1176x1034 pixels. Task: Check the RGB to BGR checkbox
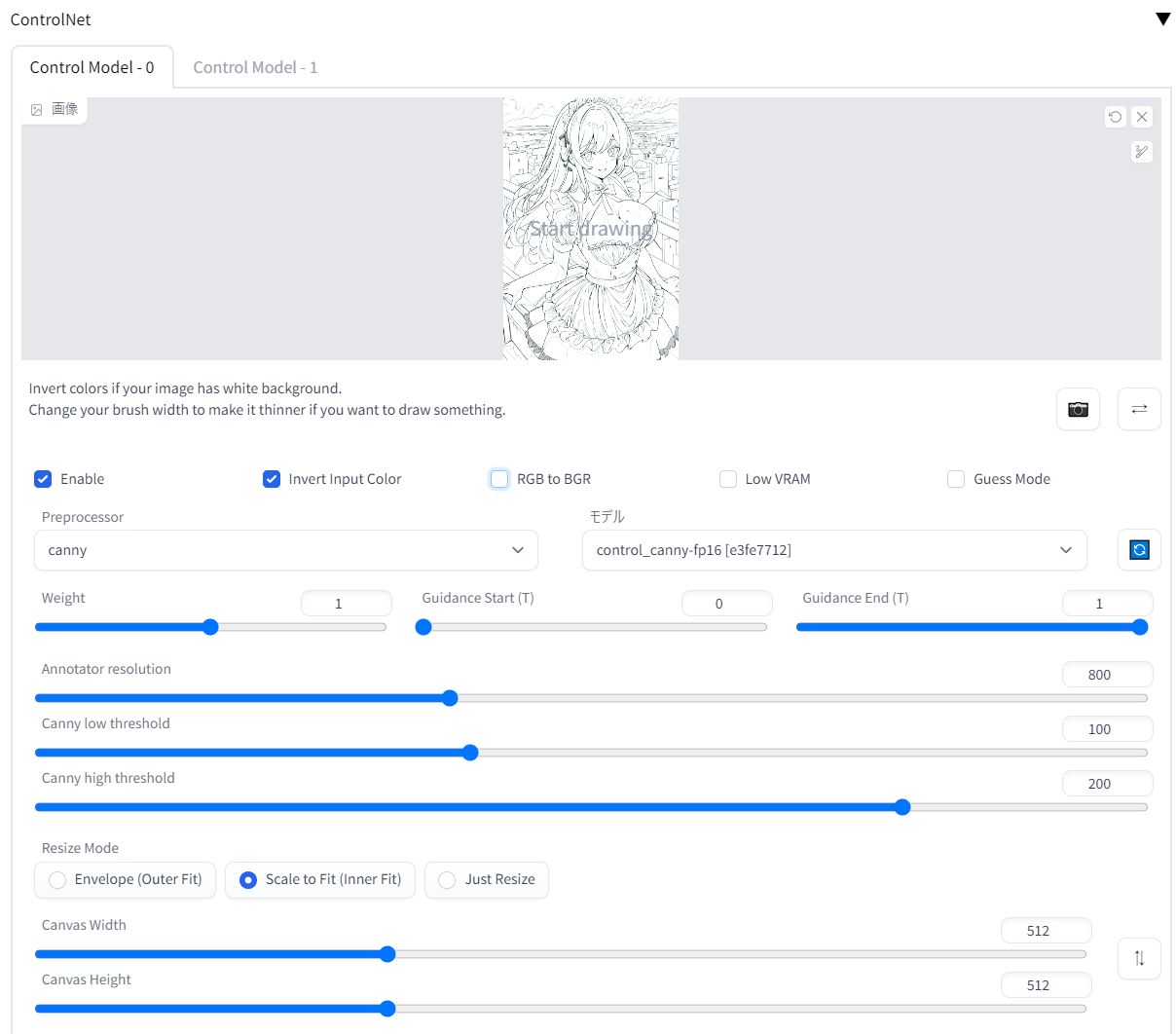point(499,479)
